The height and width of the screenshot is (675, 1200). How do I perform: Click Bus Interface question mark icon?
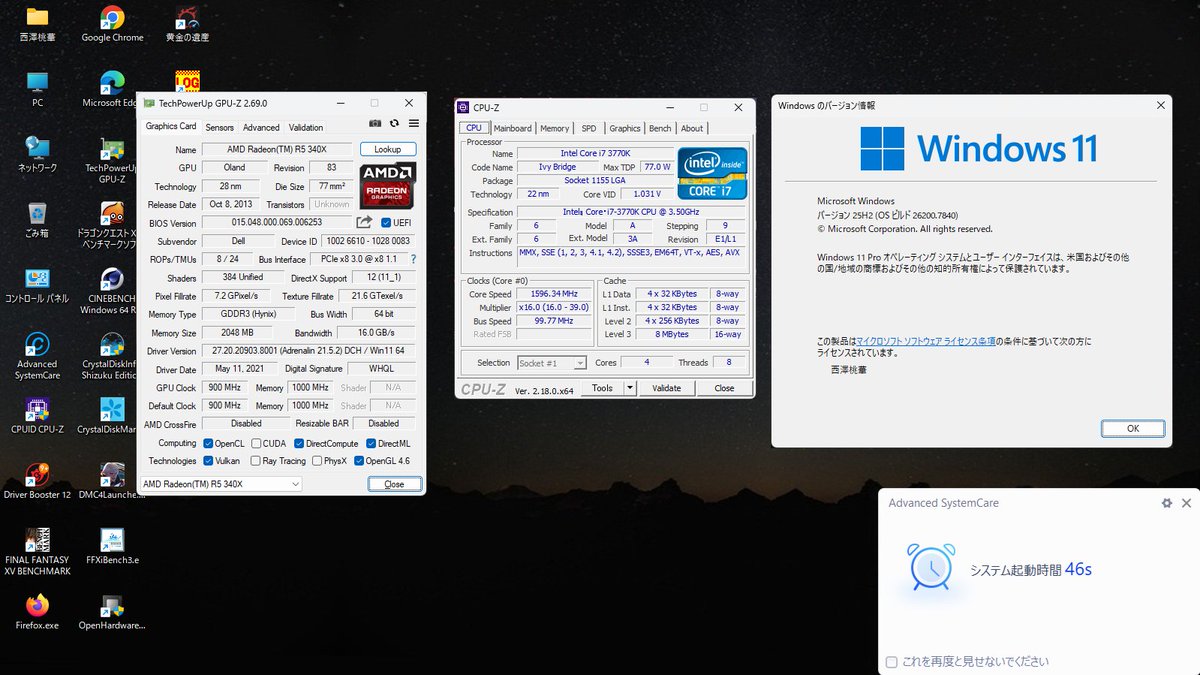413,259
